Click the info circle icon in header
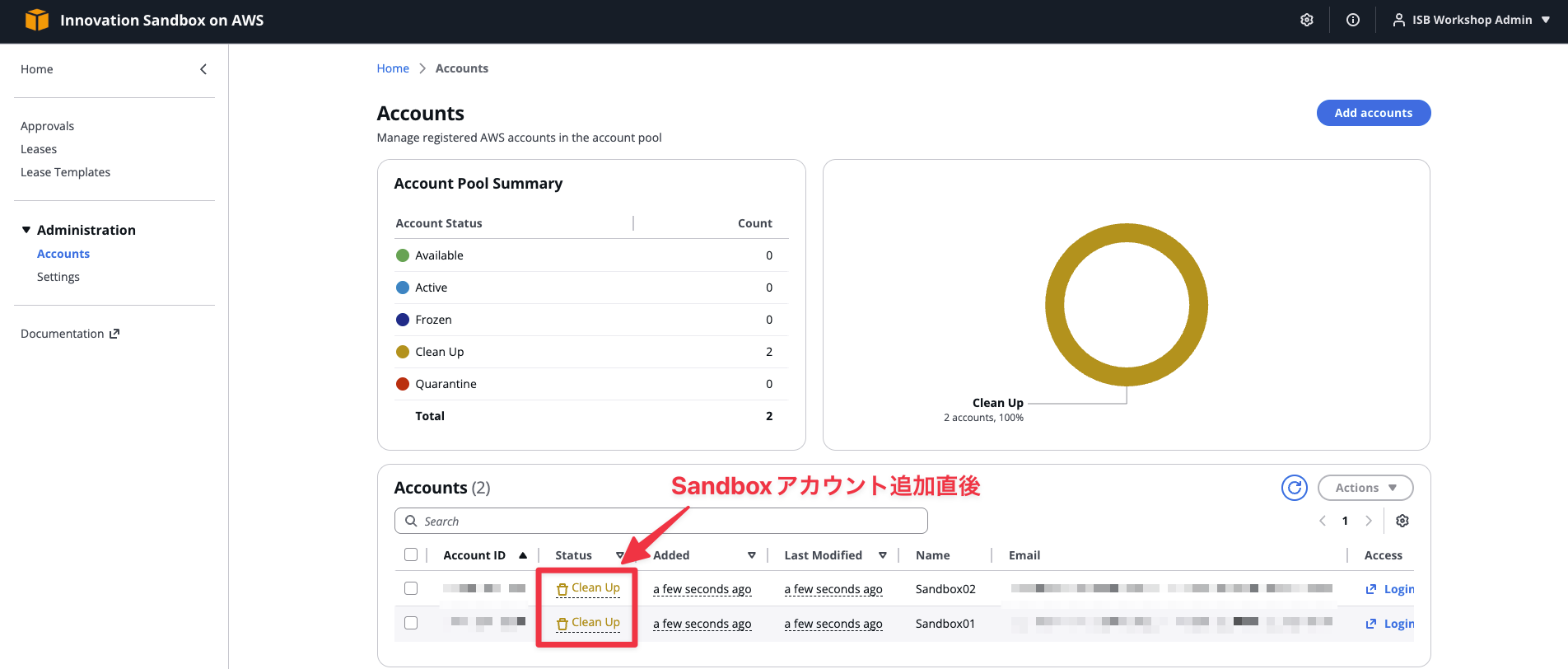 [1352, 21]
